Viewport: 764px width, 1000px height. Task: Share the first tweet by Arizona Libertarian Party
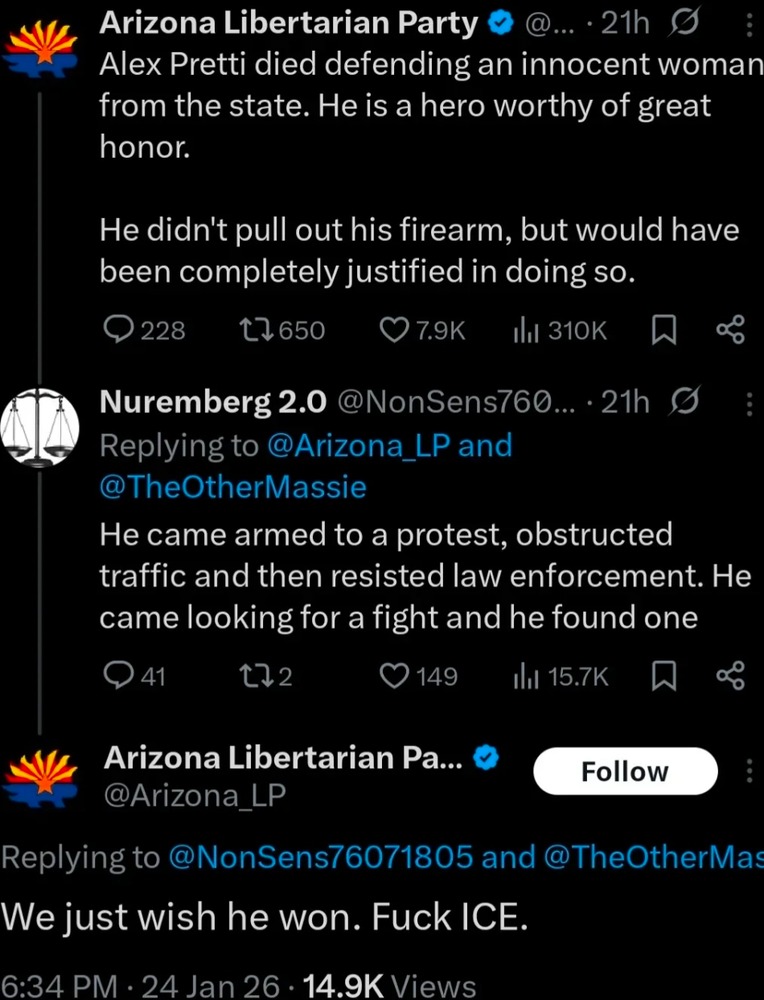731,330
